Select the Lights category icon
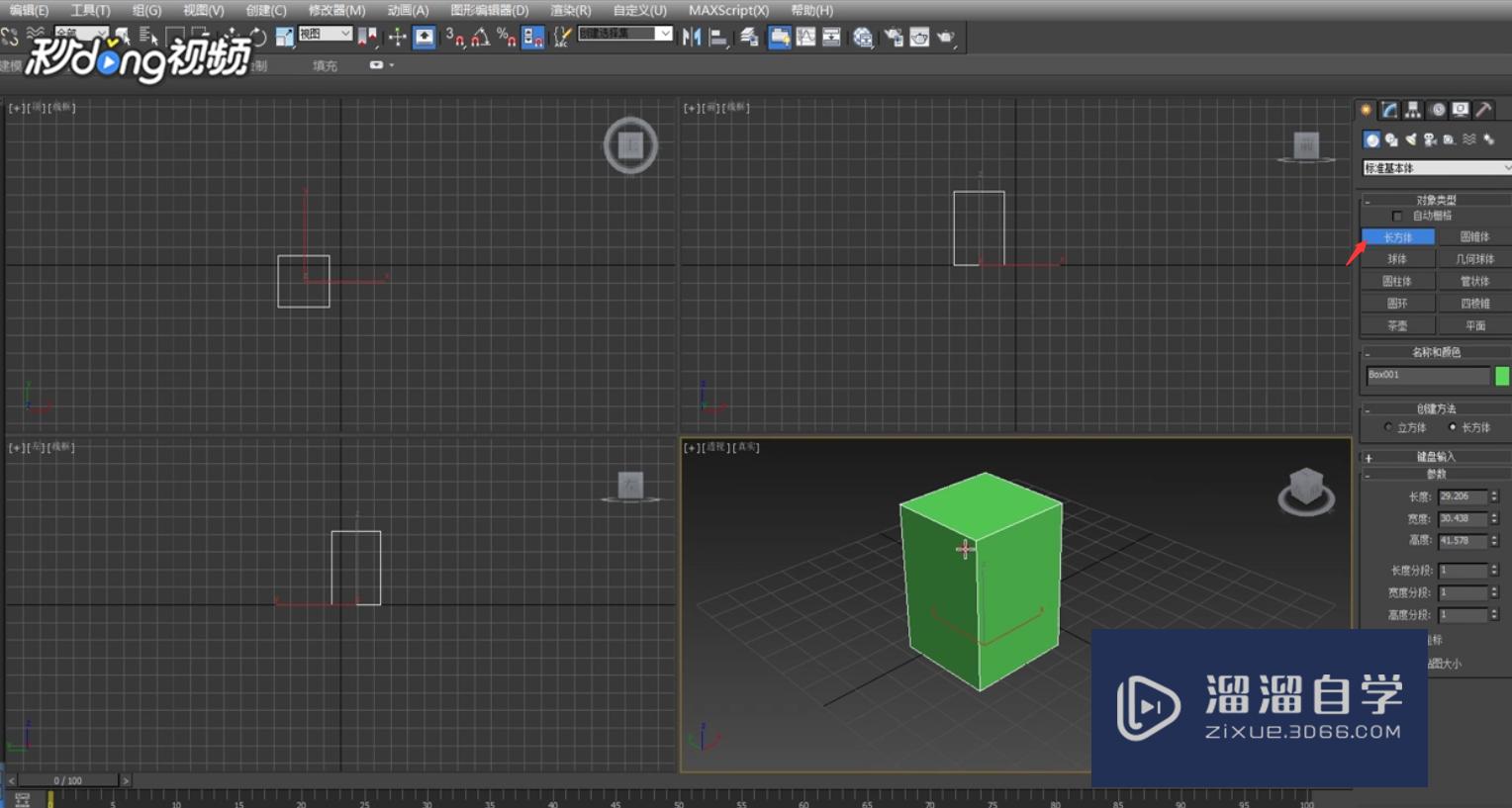The image size is (1512, 808). click(x=1411, y=139)
